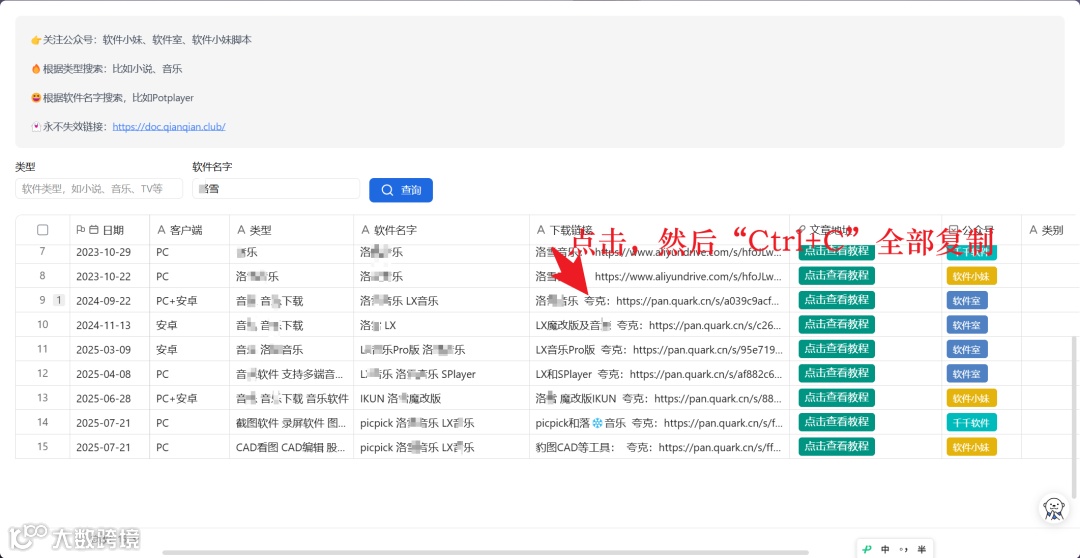This screenshot has width=1080, height=558.
Task: Click the horizontal scrollbar at page bottom
Action: point(486,552)
